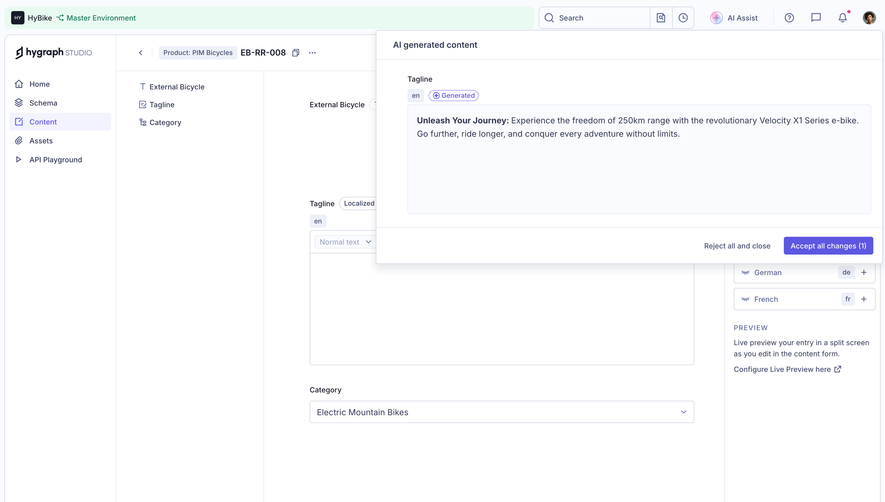Copy the entry ID EB-RR-008
The width and height of the screenshot is (885, 502).
(296, 53)
